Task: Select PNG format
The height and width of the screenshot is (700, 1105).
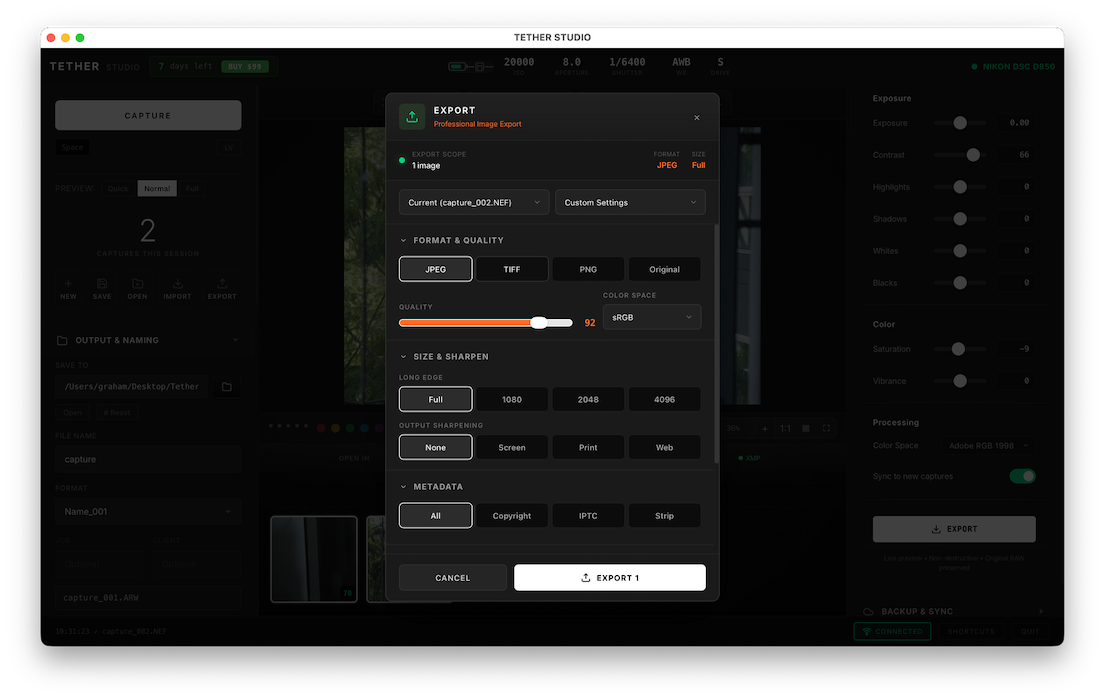Action: pos(588,269)
